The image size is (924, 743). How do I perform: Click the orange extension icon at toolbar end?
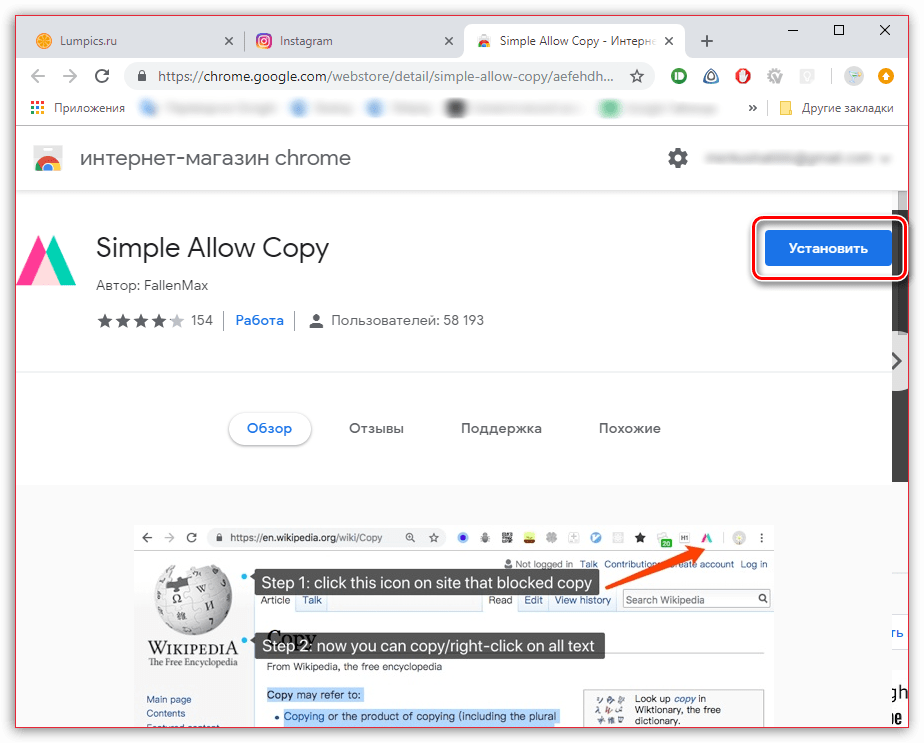tap(885, 76)
